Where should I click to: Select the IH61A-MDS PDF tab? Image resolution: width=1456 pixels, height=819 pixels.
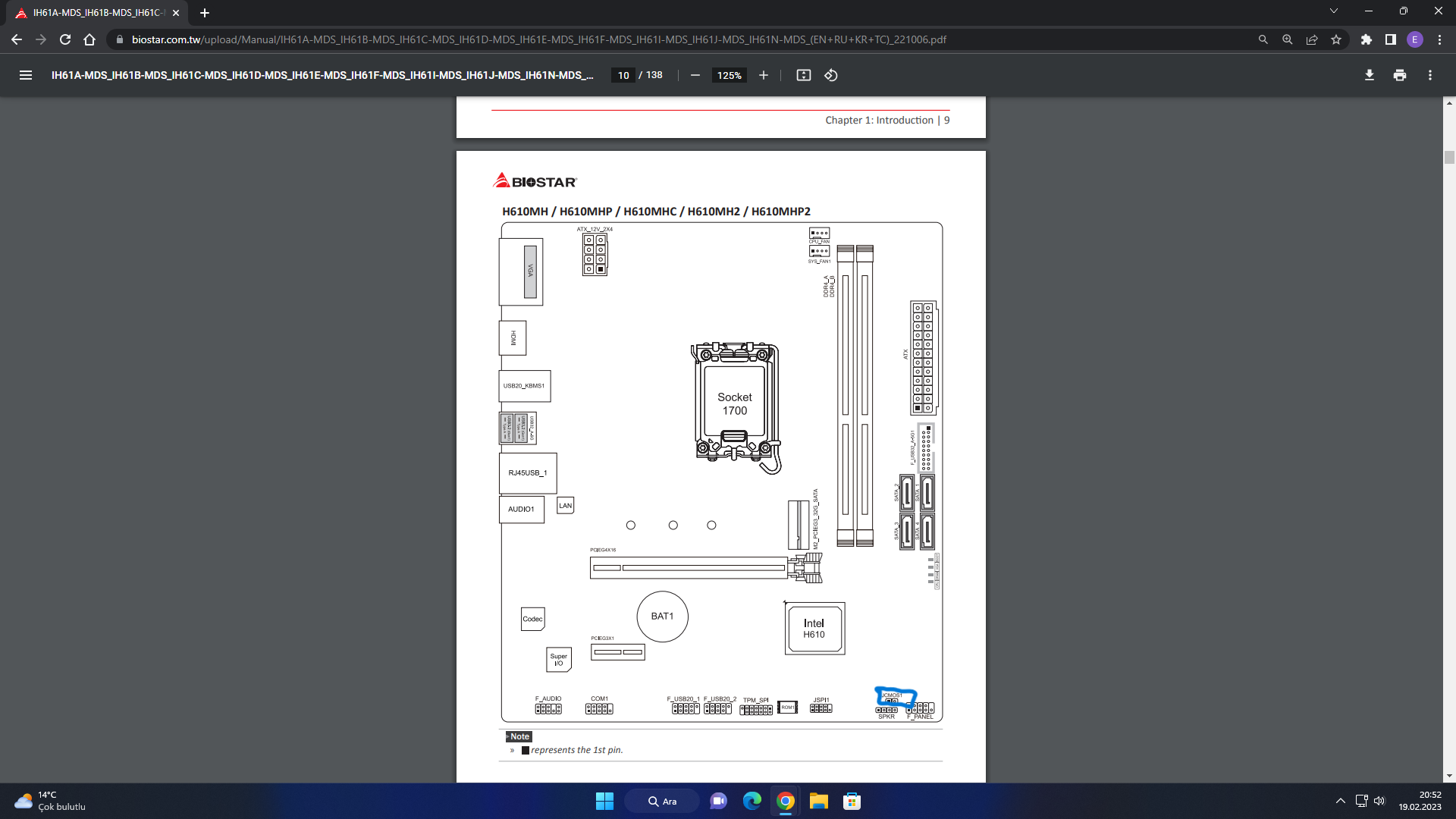[97, 13]
